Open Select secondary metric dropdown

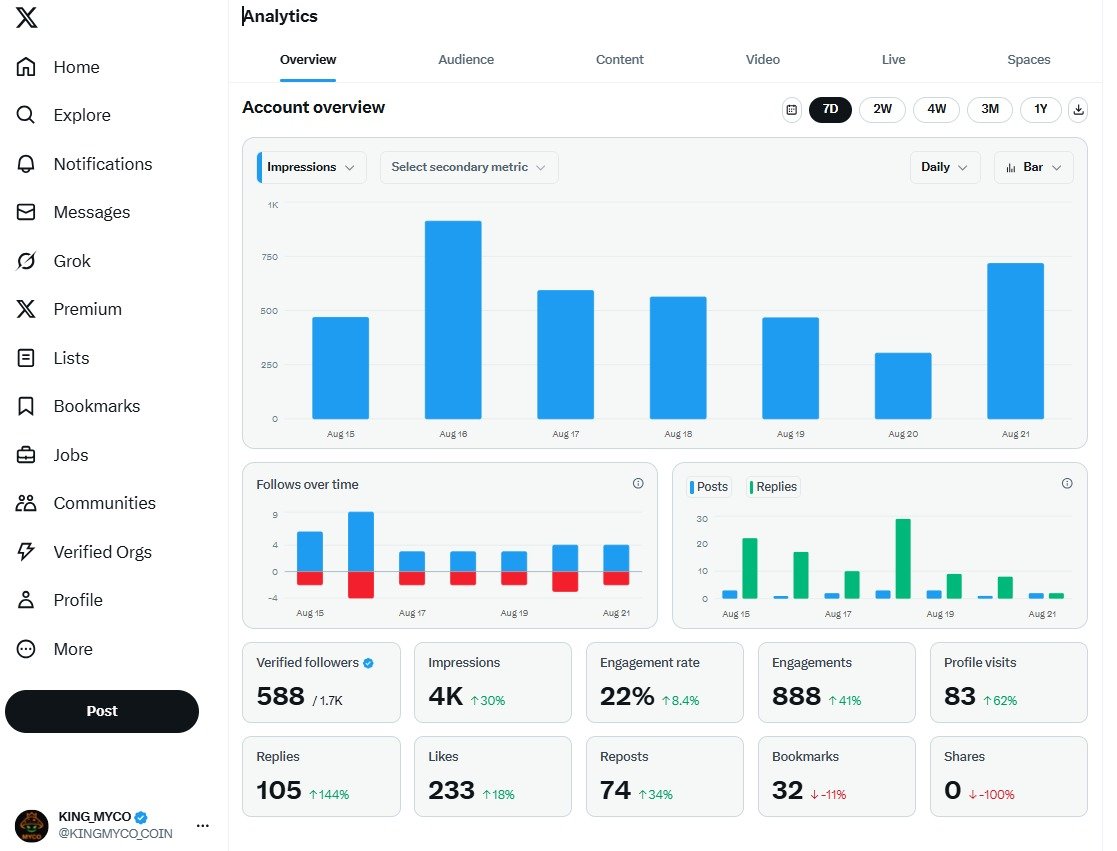point(468,168)
